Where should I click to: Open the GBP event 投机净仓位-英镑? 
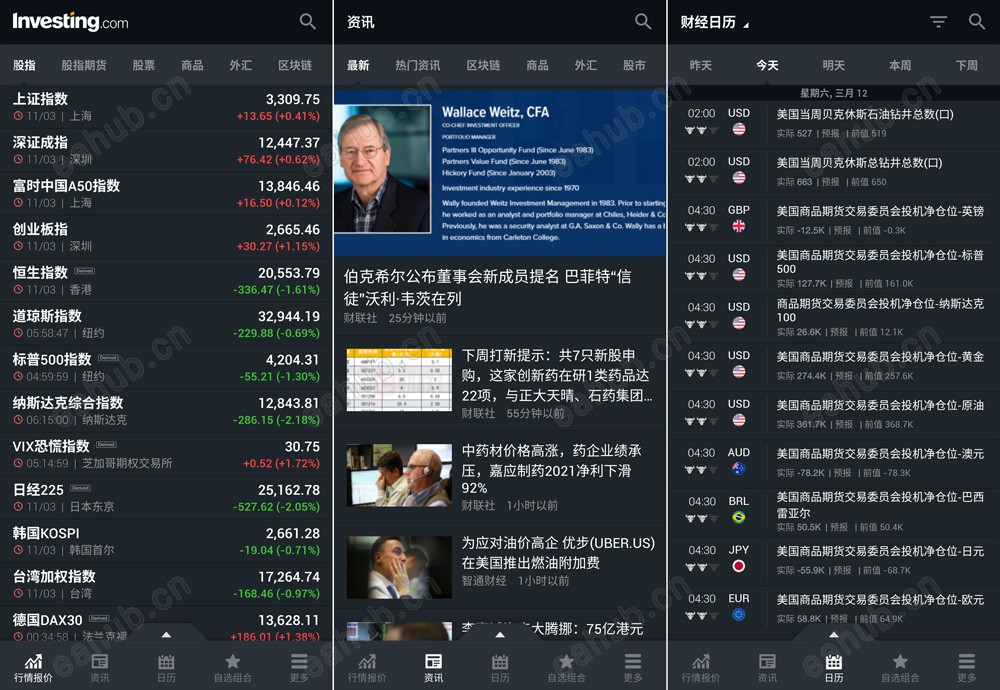(x=834, y=221)
